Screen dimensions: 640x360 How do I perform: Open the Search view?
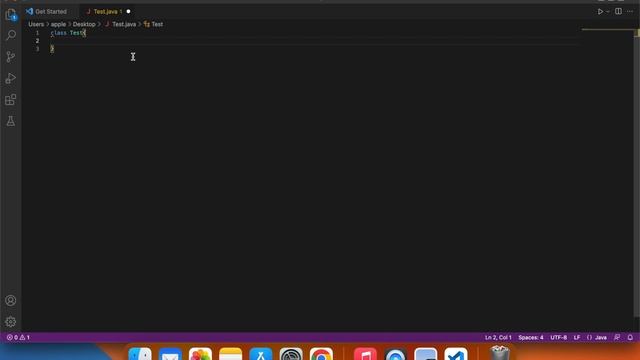click(11, 36)
